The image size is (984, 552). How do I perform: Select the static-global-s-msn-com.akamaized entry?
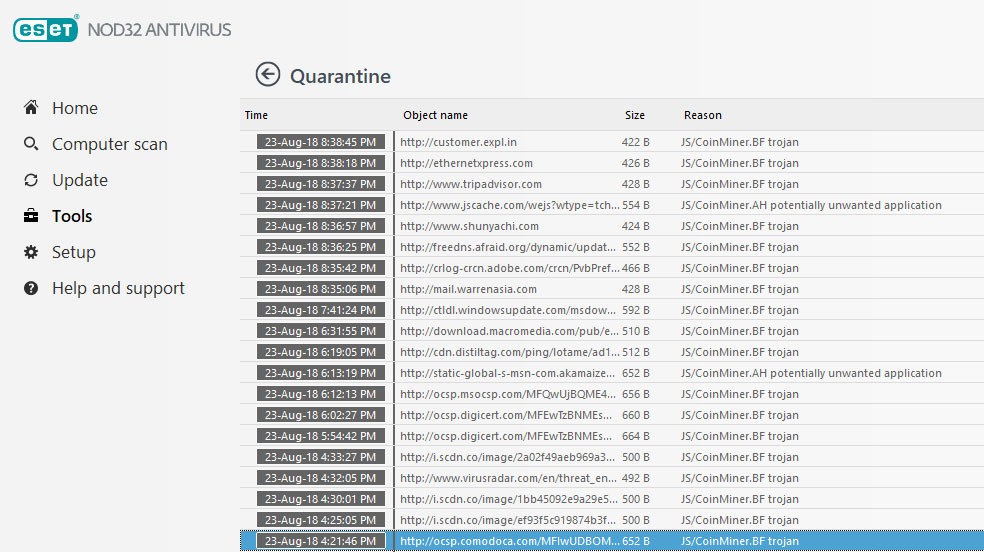(x=612, y=373)
